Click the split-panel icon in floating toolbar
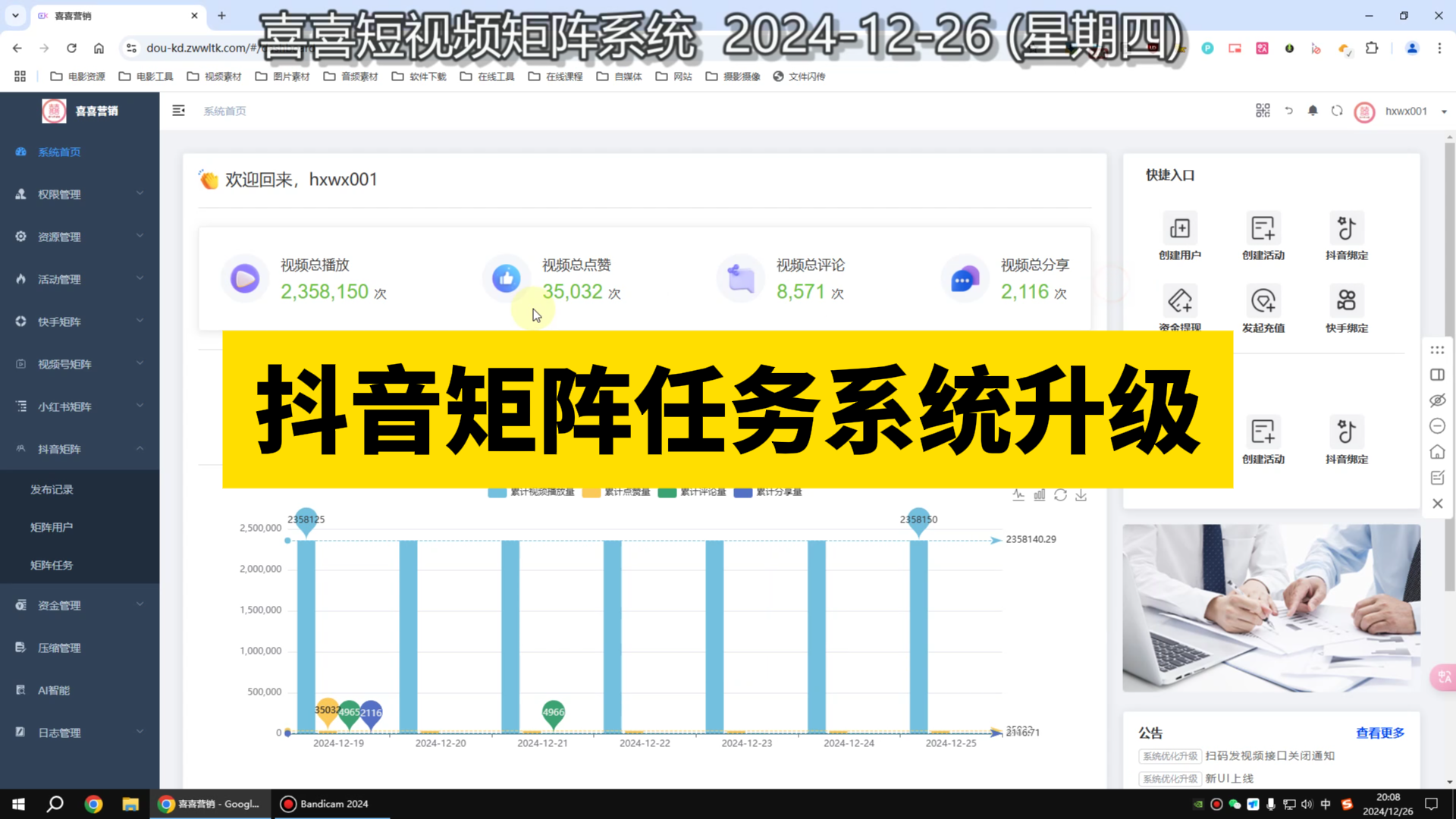 click(x=1437, y=375)
